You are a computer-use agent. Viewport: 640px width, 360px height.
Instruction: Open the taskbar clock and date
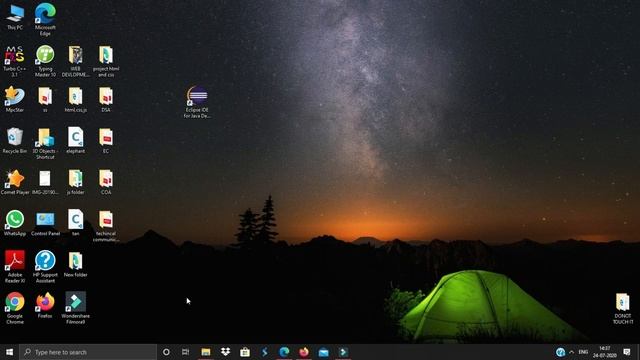coord(605,352)
